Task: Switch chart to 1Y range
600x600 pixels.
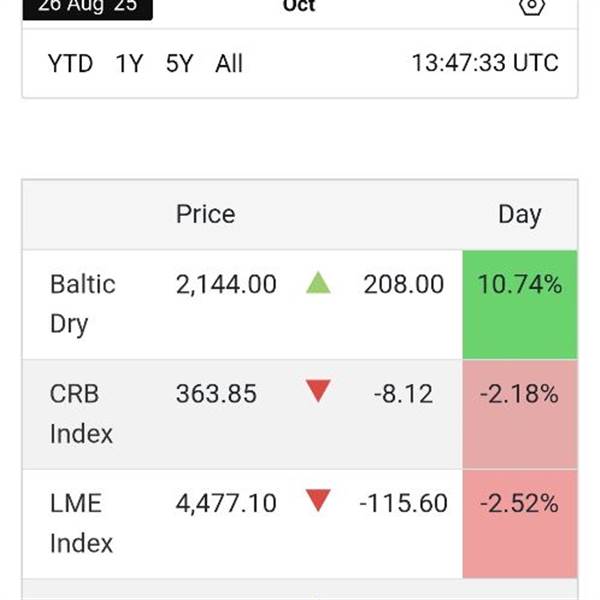Action: (x=129, y=64)
